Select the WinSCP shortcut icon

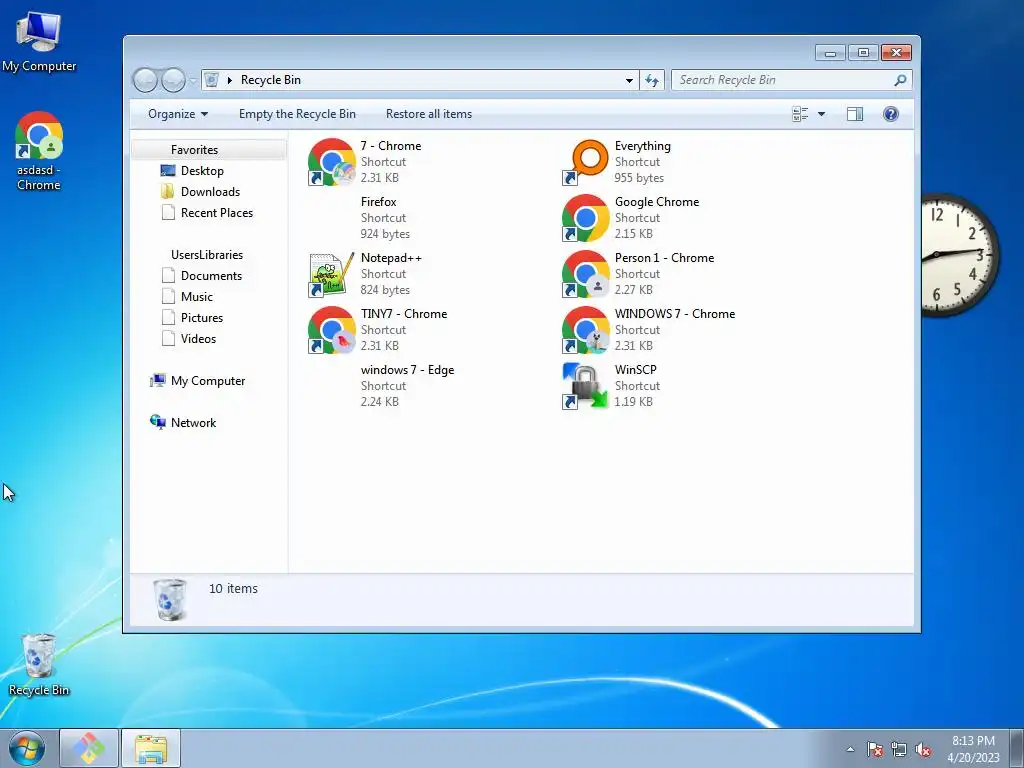click(586, 386)
